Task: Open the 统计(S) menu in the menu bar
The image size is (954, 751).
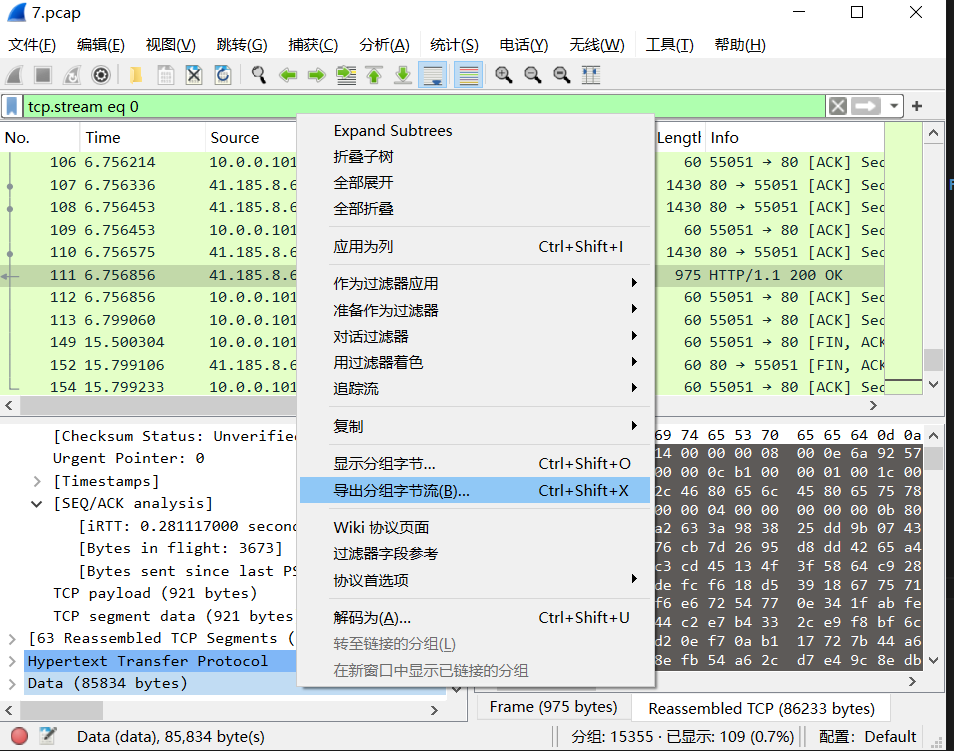Action: click(454, 45)
